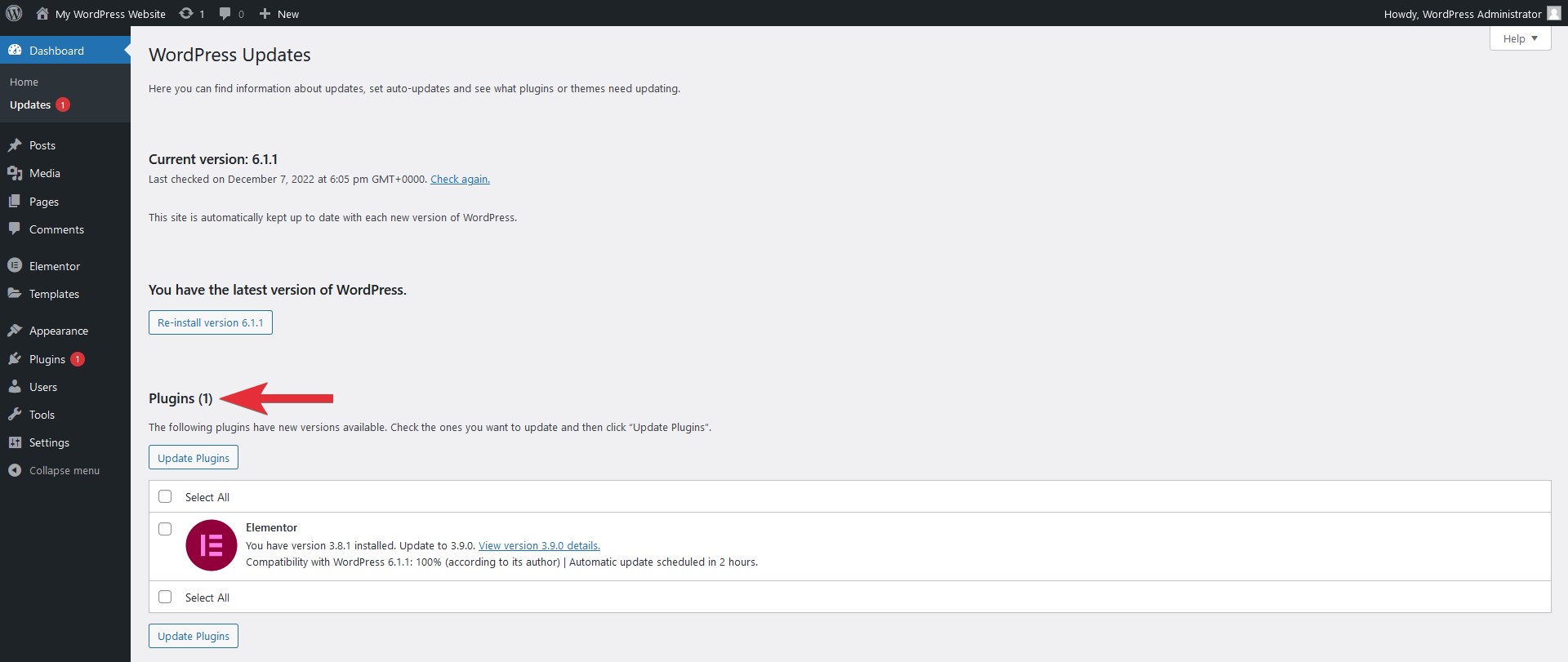Screen dimensions: 1568x662
Task: Click the Elementor icon in sidebar
Action: pos(15,265)
